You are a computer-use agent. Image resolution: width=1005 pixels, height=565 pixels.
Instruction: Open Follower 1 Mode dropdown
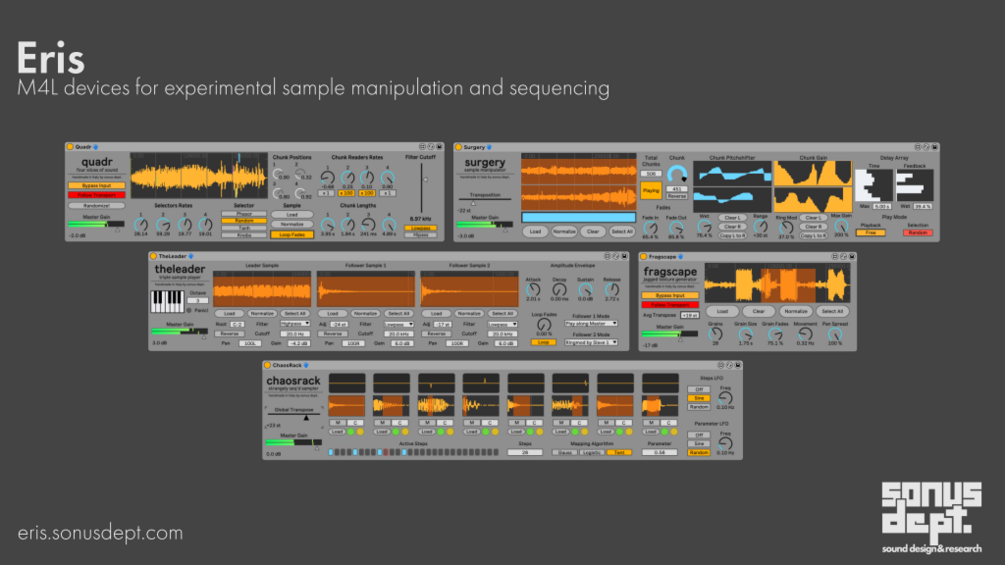coord(590,324)
